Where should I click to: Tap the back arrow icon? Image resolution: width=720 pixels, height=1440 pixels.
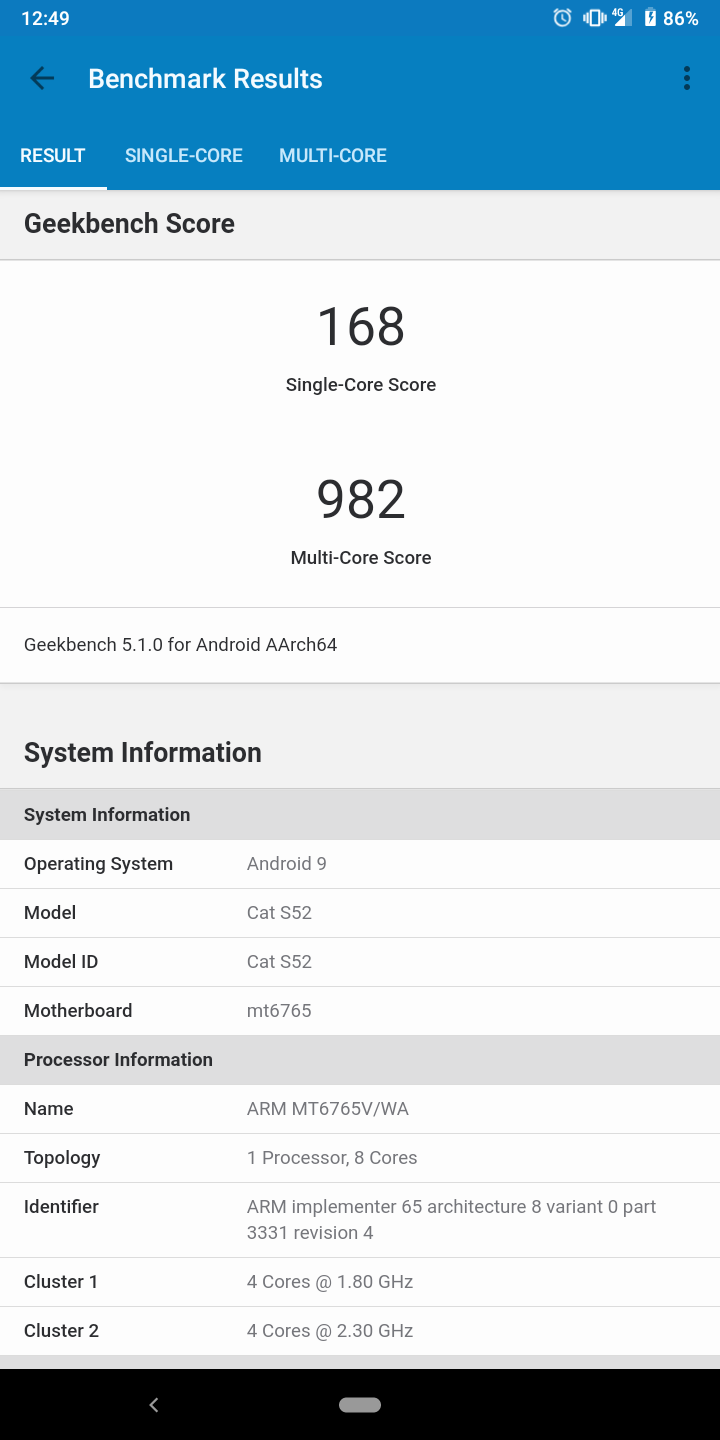pyautogui.click(x=42, y=78)
